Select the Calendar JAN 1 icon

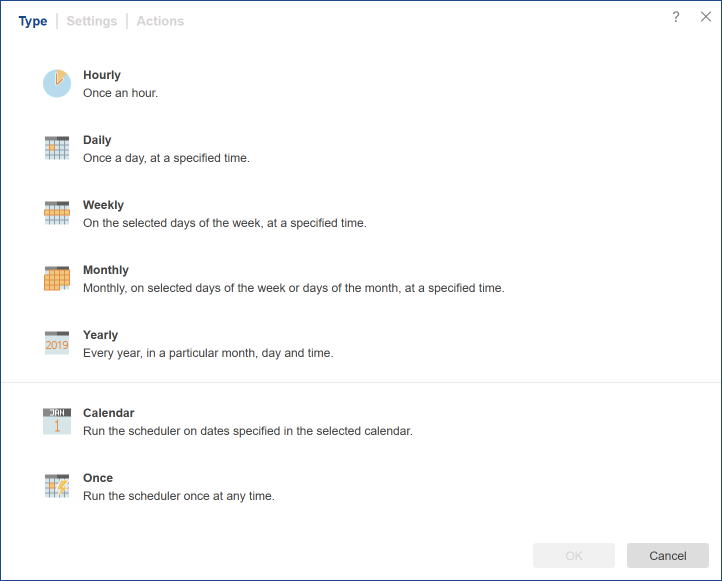(x=57, y=421)
